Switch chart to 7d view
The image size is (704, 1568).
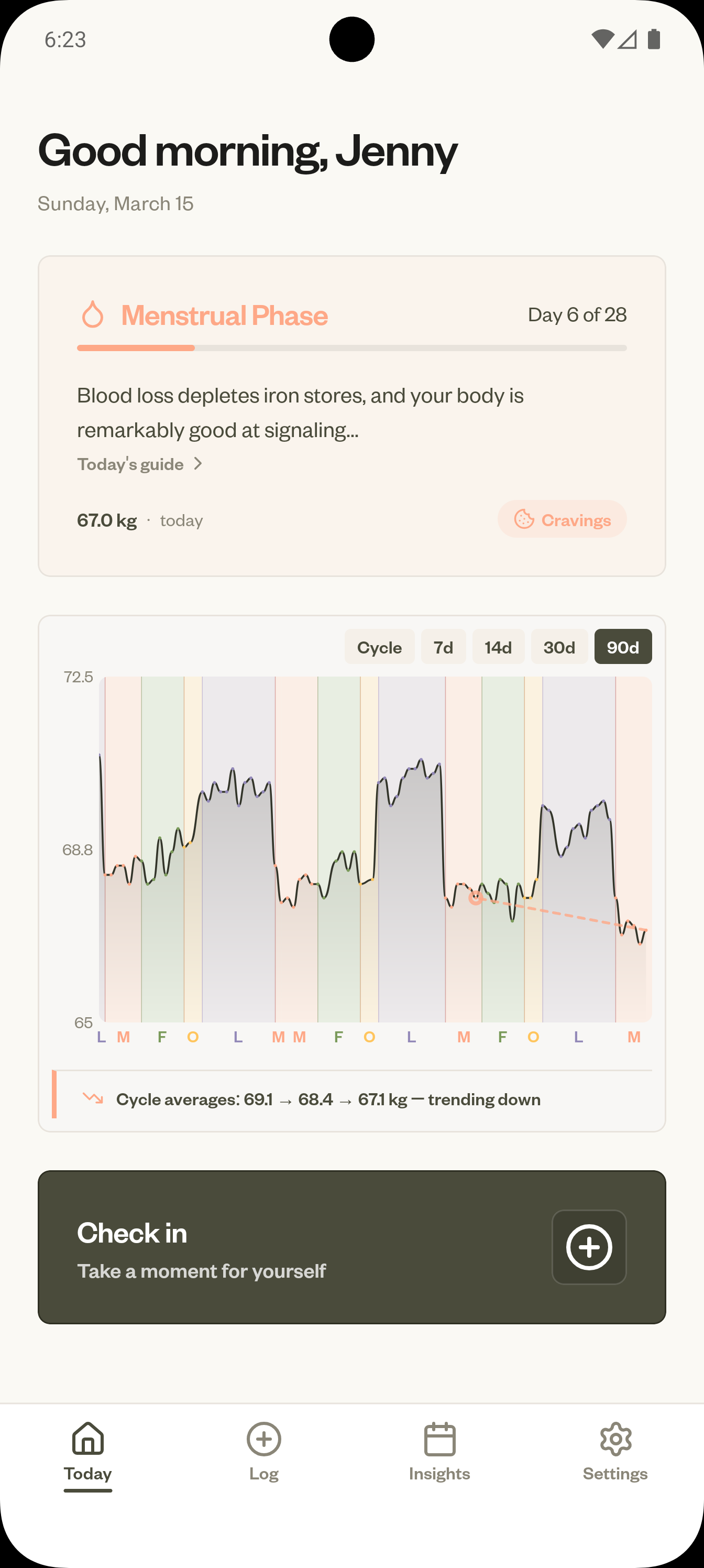coord(444,647)
